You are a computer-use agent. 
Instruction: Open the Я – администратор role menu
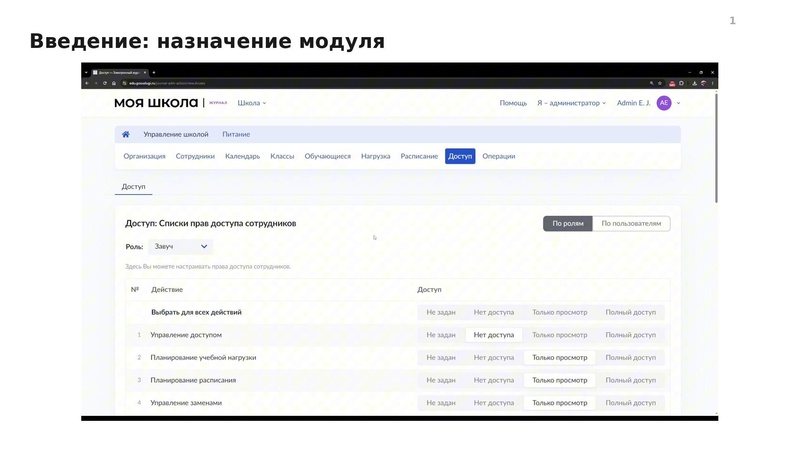[x=571, y=103]
